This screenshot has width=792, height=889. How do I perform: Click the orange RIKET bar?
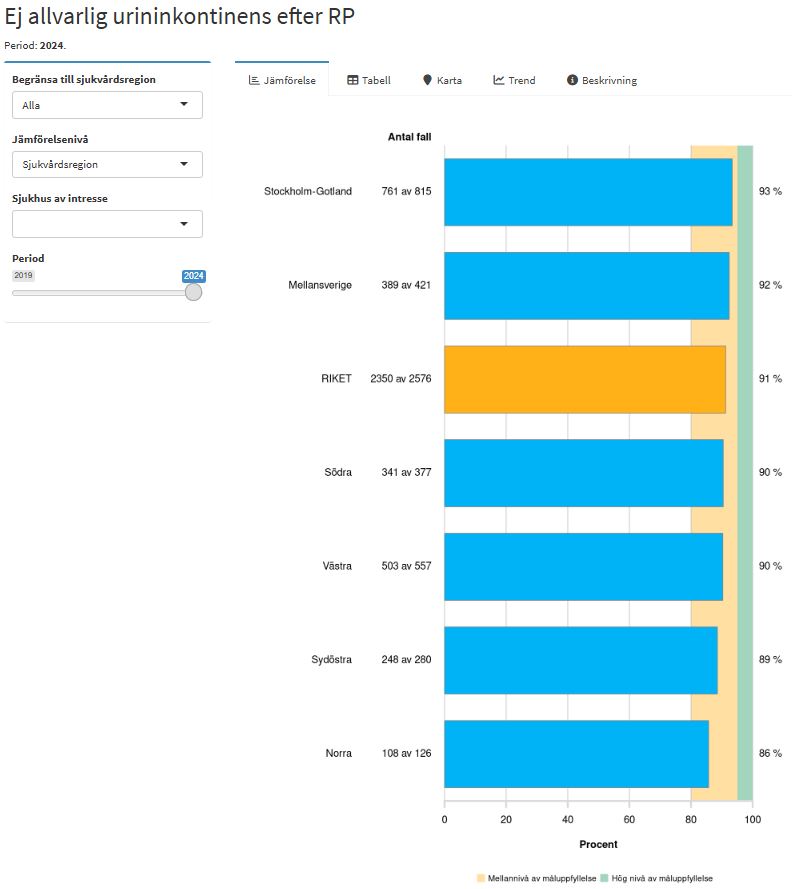584,379
